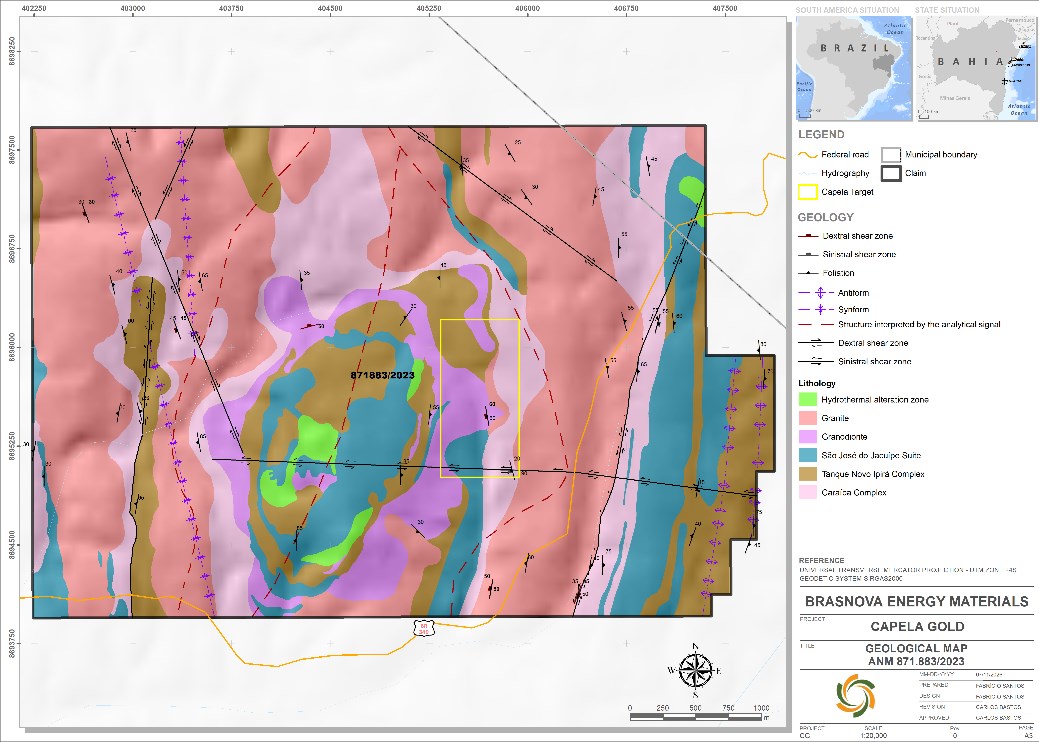
Task: Click the Granodiorite purple swatch
Action: (x=807, y=437)
